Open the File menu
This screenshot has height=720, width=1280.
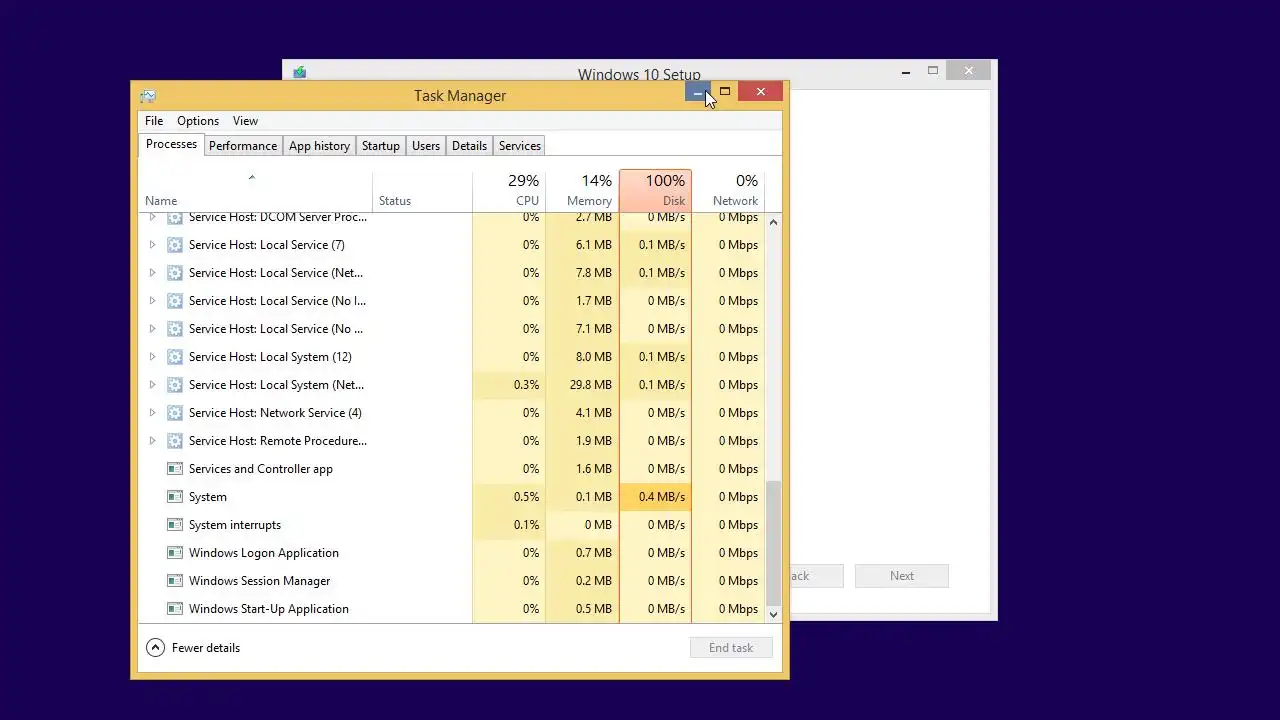pos(154,121)
